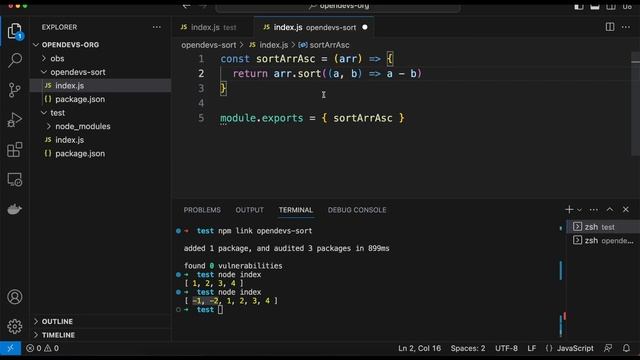This screenshot has height=360, width=640.
Task: Open errors and warnings count in status bar
Action: tap(42, 348)
